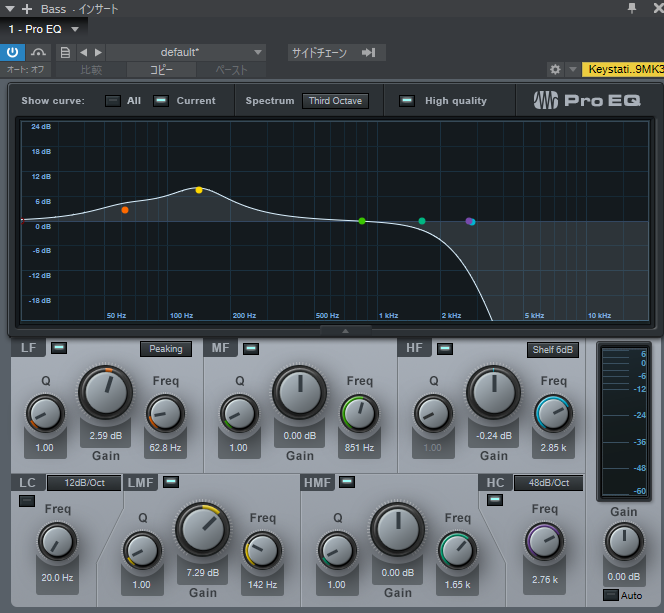Click the オート: オフ automation button
The width and height of the screenshot is (664, 613).
pyautogui.click(x=25, y=69)
